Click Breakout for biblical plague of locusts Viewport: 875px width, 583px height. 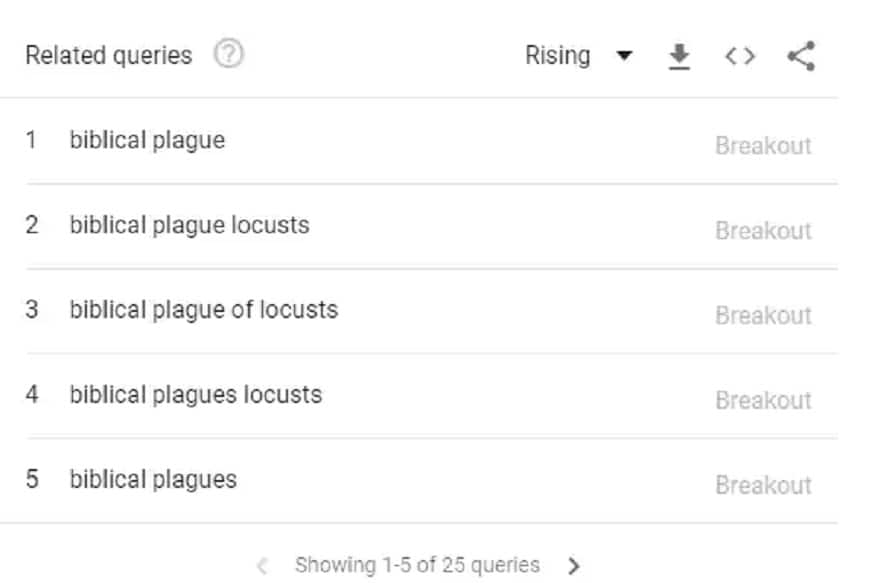(763, 316)
